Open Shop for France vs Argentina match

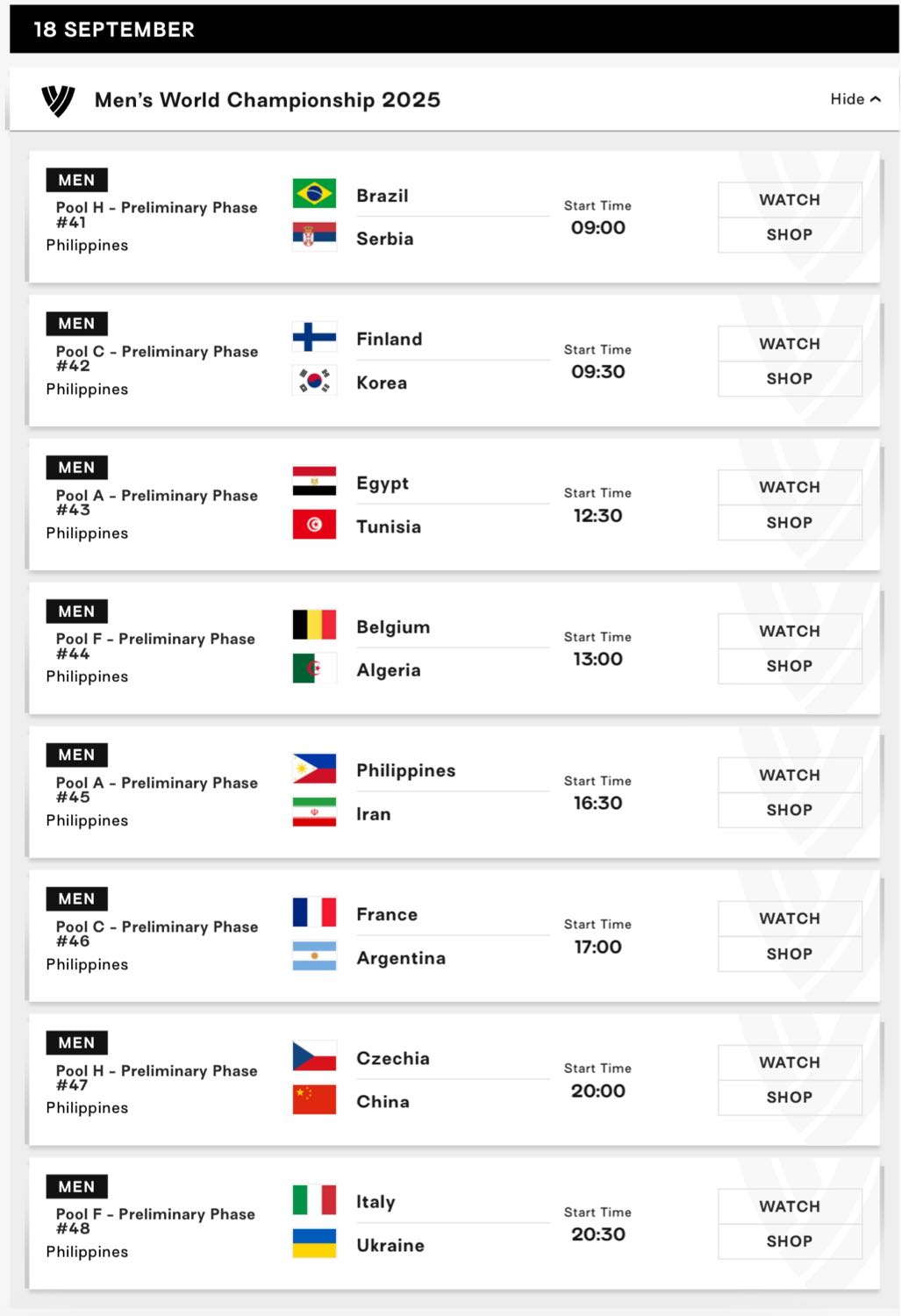tap(790, 954)
